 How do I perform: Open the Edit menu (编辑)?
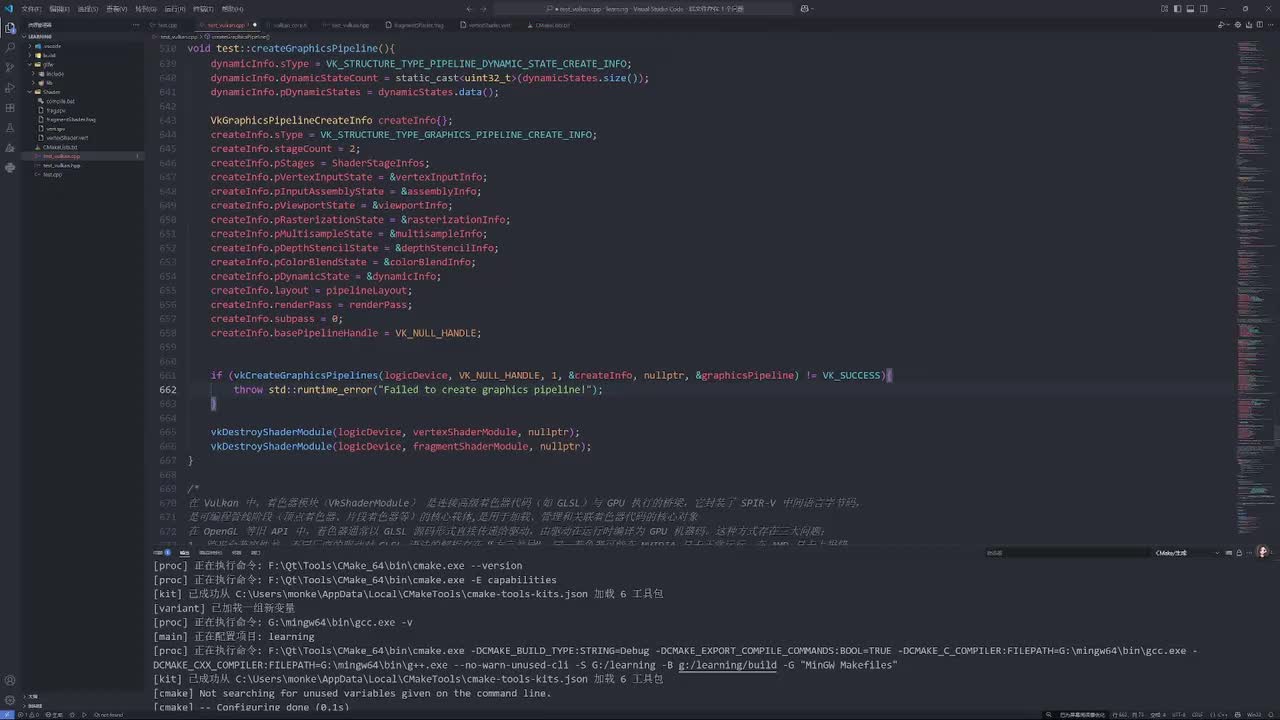(x=59, y=8)
